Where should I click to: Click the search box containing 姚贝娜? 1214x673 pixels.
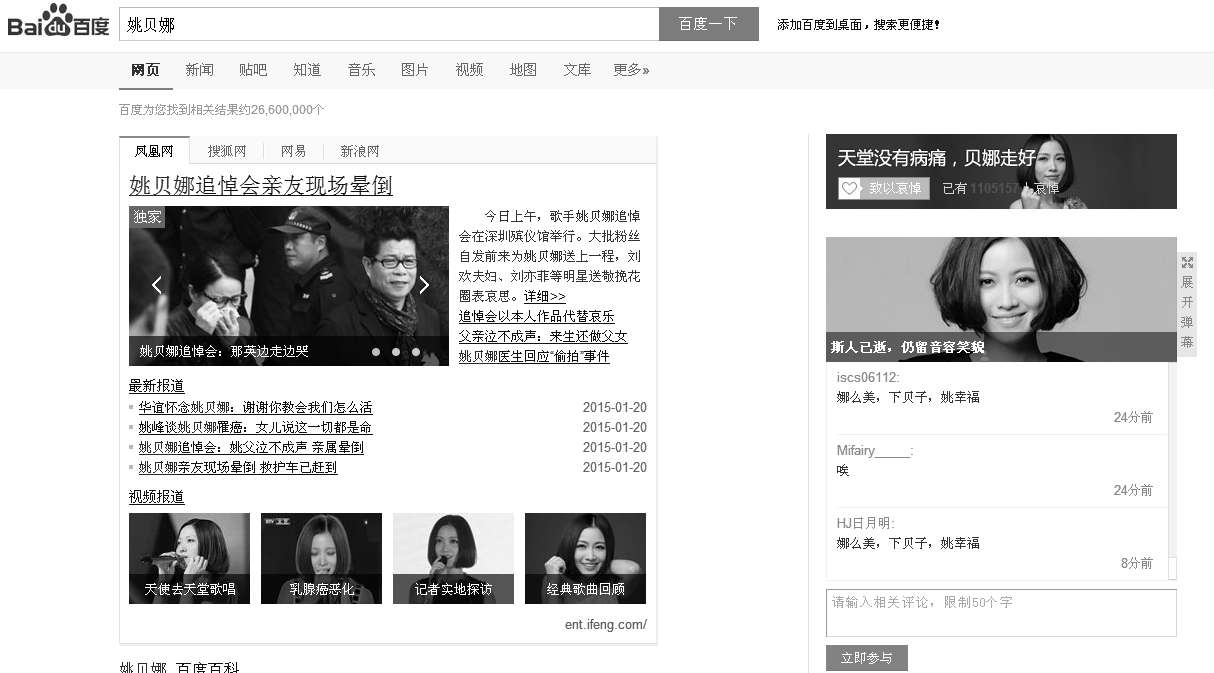tap(389, 24)
